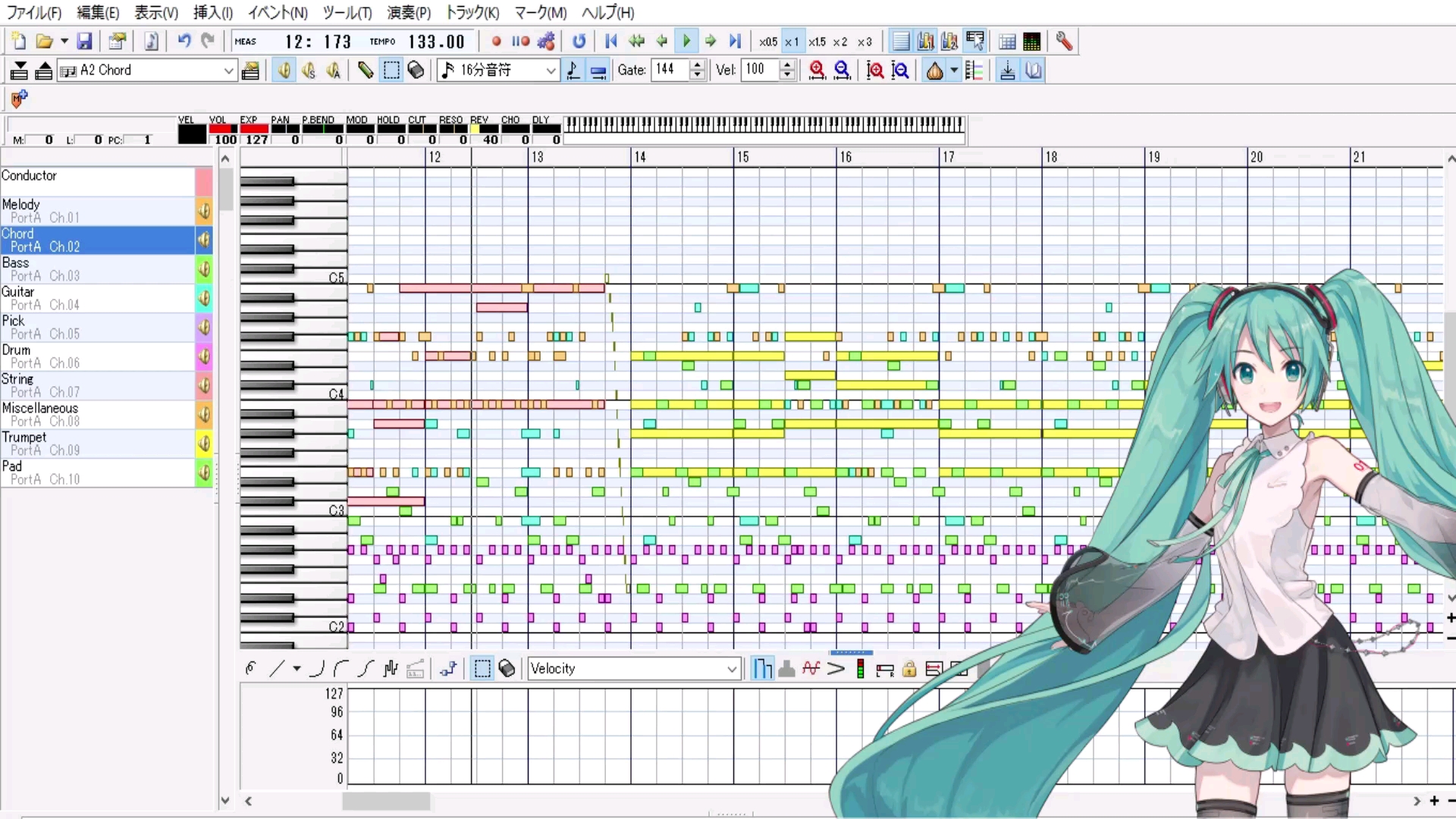Select the Conductor track
The image size is (1456, 819).
pyautogui.click(x=97, y=182)
